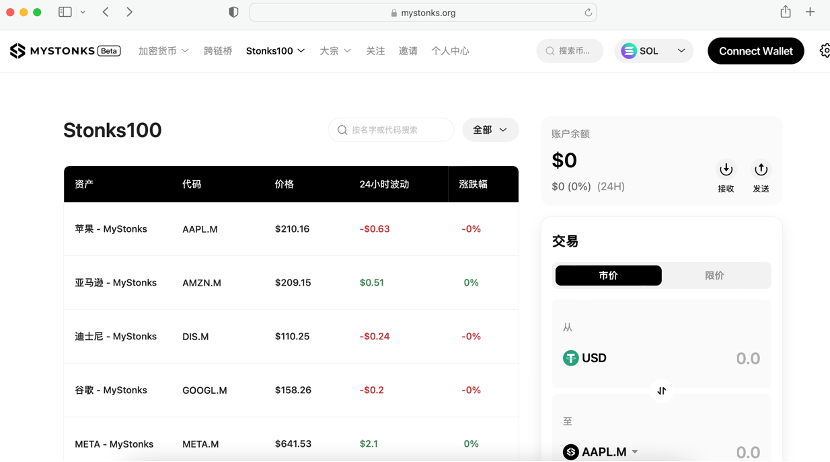Click the Connect Wallet button
This screenshot has width=830, height=462.
[x=755, y=51]
